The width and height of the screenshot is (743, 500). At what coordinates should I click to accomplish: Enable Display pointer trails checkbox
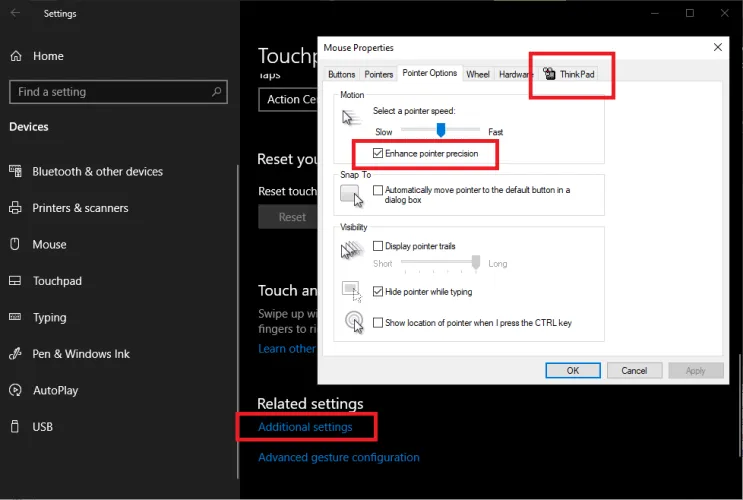378,246
